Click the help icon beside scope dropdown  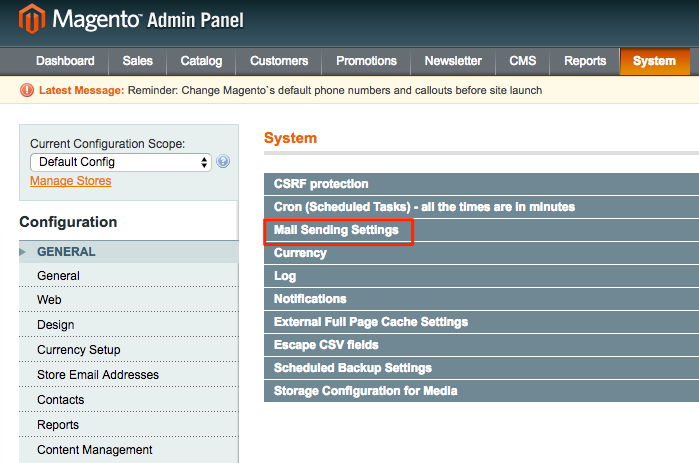click(223, 162)
